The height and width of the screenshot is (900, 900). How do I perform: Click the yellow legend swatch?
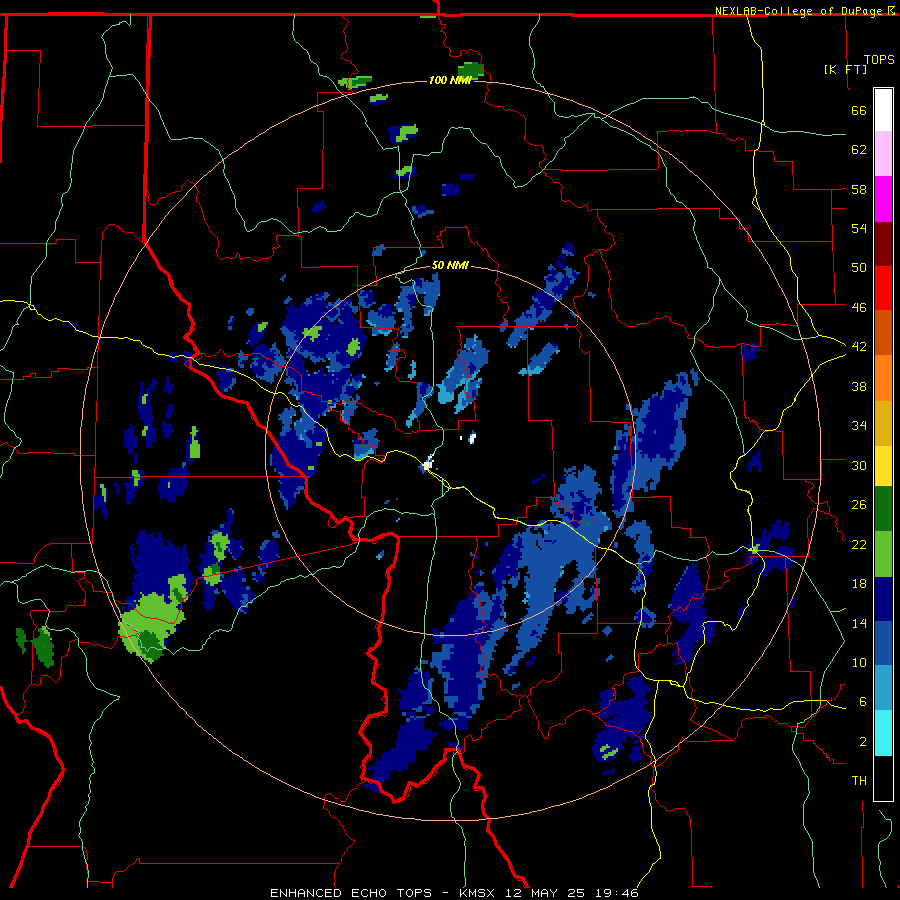pyautogui.click(x=883, y=466)
